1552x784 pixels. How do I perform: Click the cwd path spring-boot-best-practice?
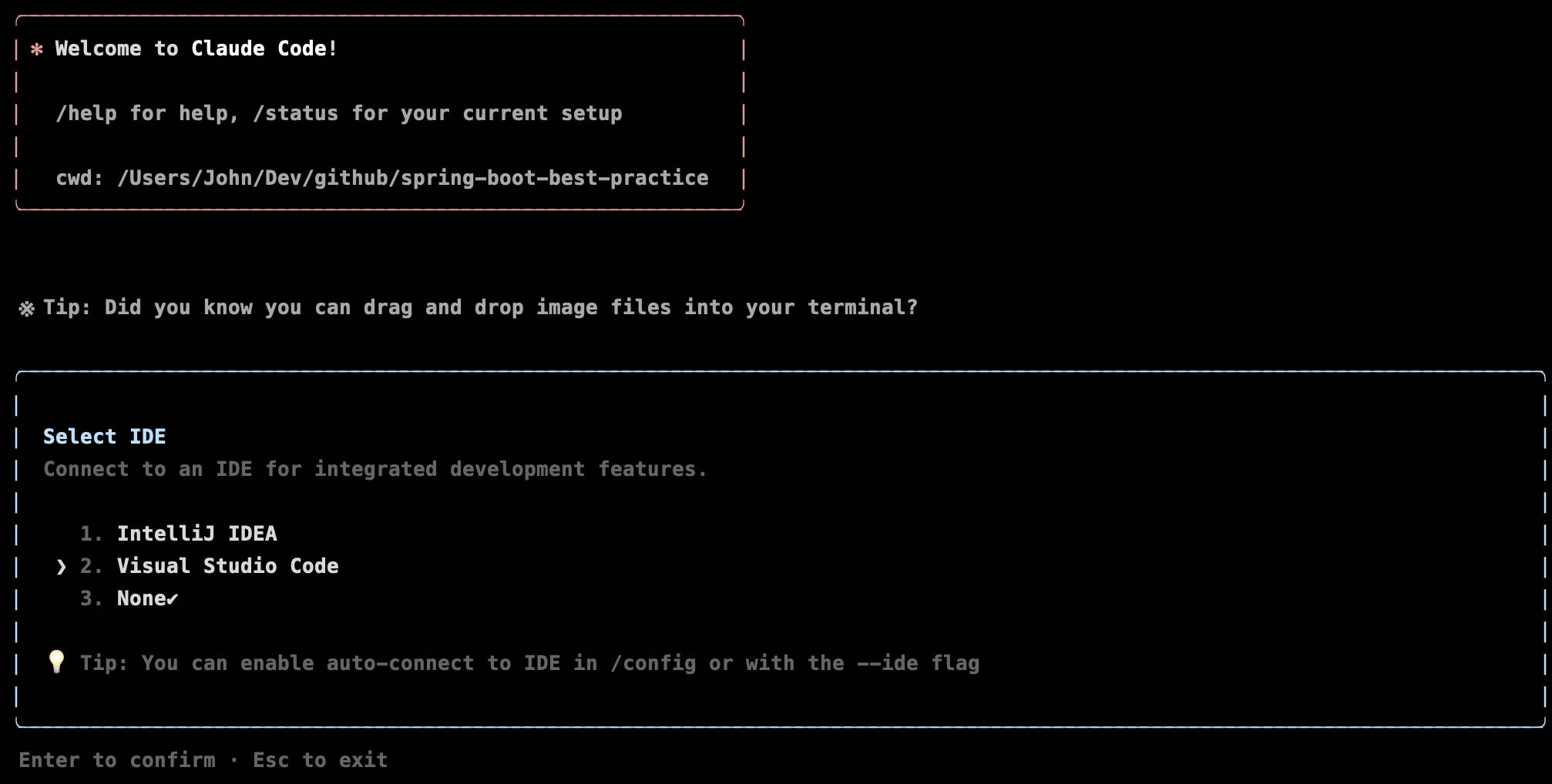pos(413,178)
